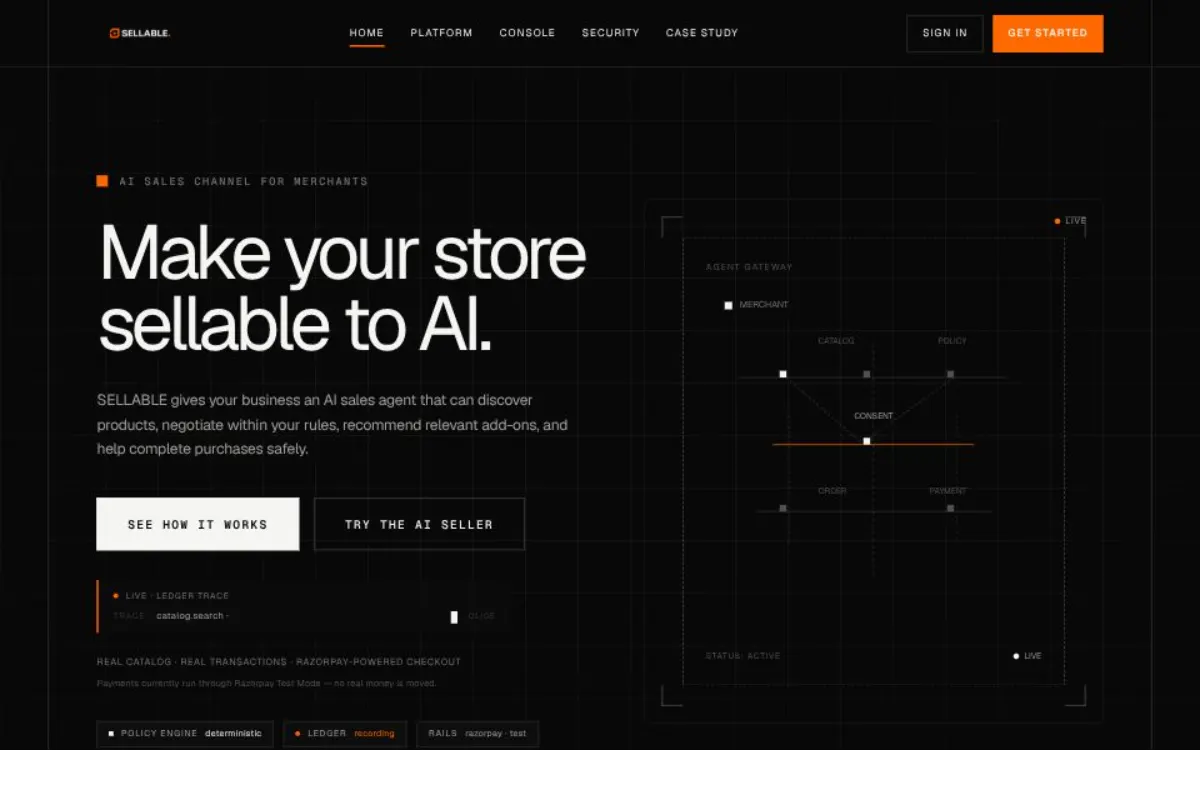Click the white cursor block in ledger trace
Image resolution: width=1200 pixels, height=798 pixels.
click(454, 617)
